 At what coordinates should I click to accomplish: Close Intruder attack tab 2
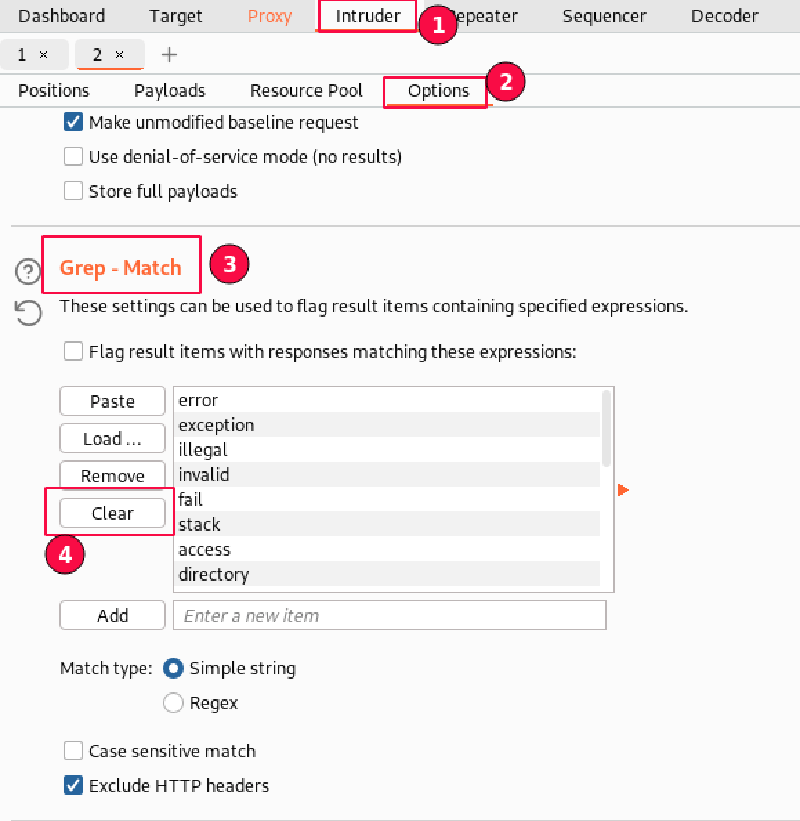coord(120,55)
